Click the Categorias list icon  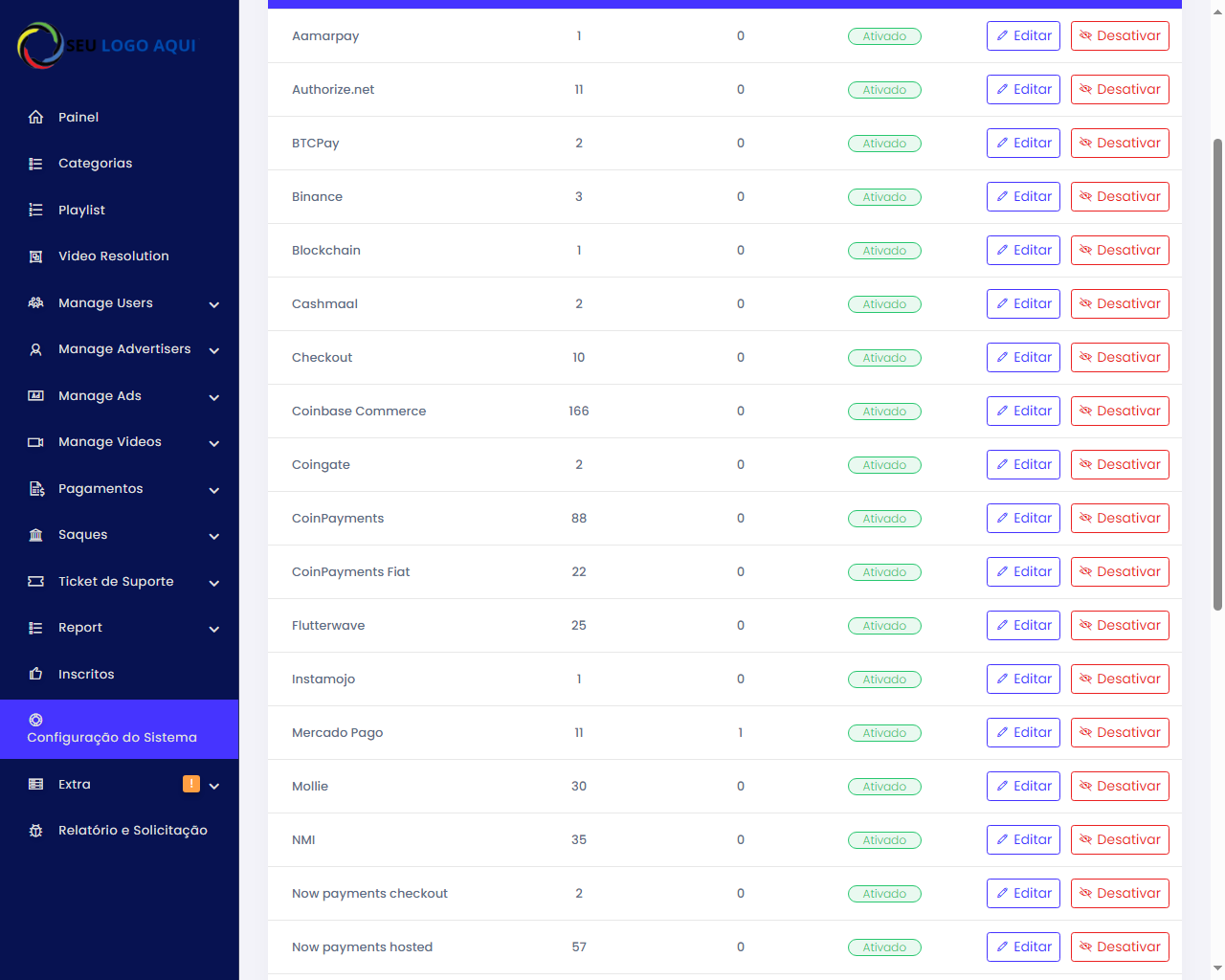pyautogui.click(x=35, y=164)
